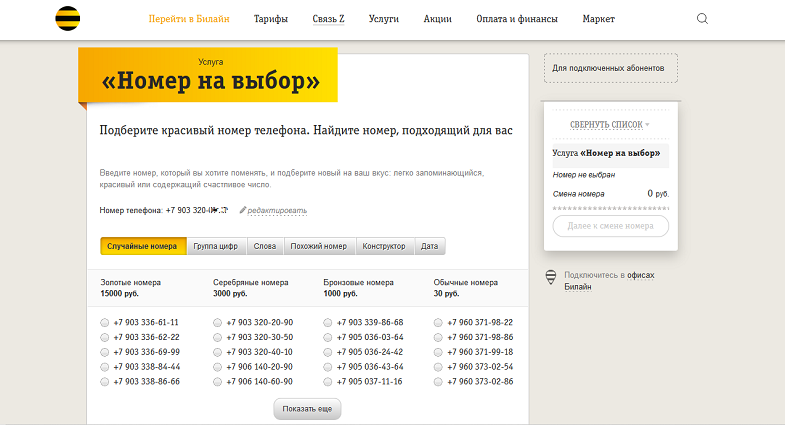785x425 pixels.
Task: Click the pencil edit icon by phone number
Action: (x=243, y=210)
